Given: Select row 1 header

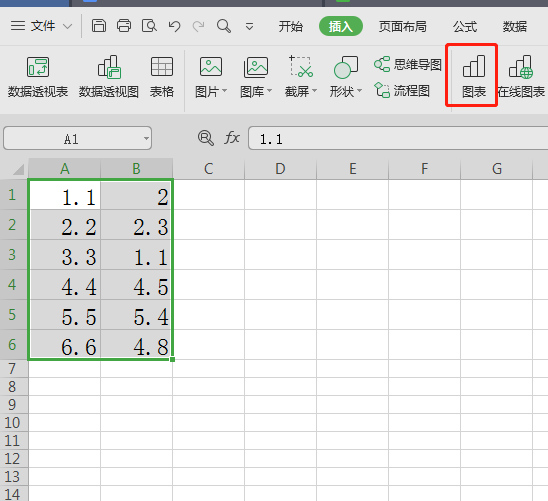Looking at the screenshot, I should pyautogui.click(x=14, y=195).
